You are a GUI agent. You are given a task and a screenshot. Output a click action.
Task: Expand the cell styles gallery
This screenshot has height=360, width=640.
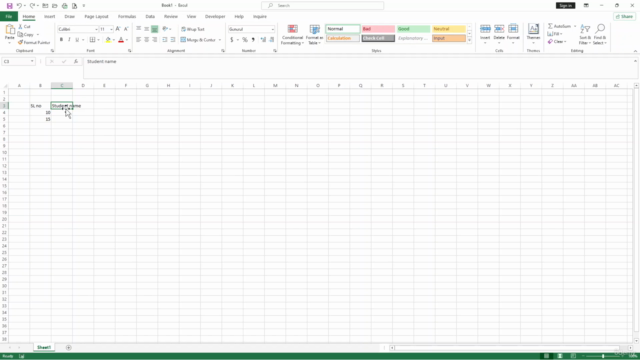(x=469, y=40)
